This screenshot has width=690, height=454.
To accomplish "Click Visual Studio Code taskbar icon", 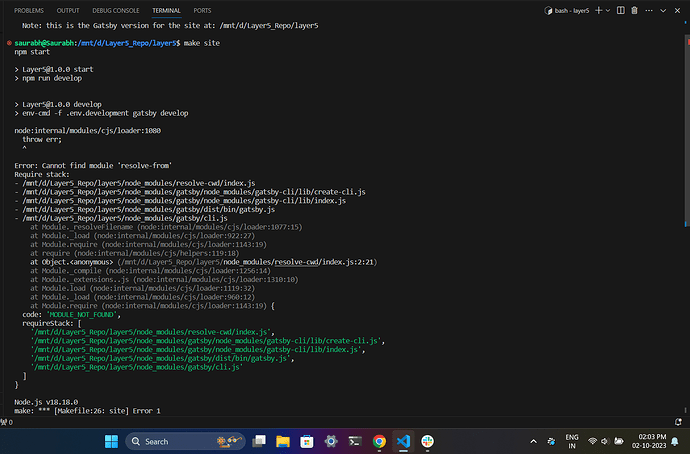I will (403, 441).
